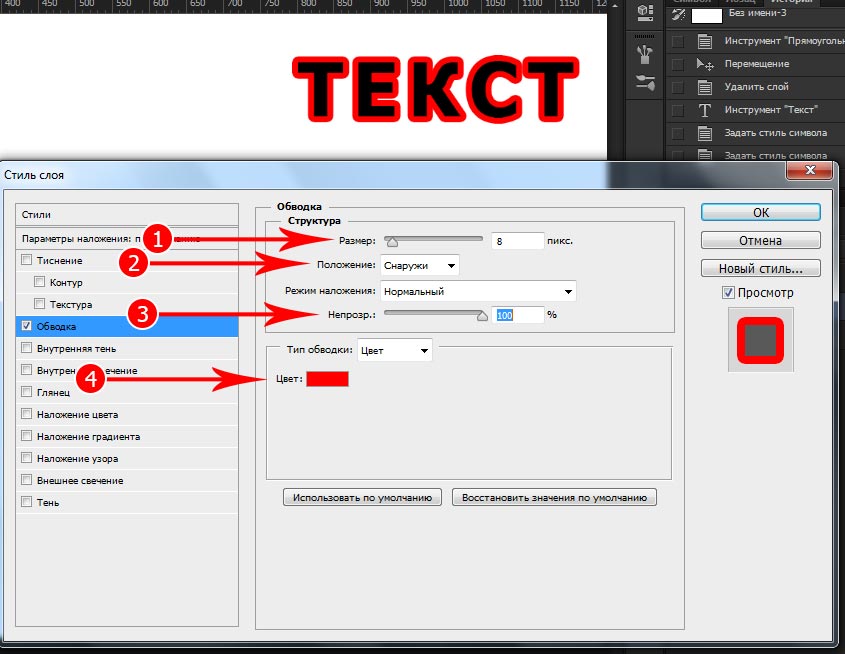Enable the Тень checkbox
This screenshot has height=654, width=845.
[26, 502]
